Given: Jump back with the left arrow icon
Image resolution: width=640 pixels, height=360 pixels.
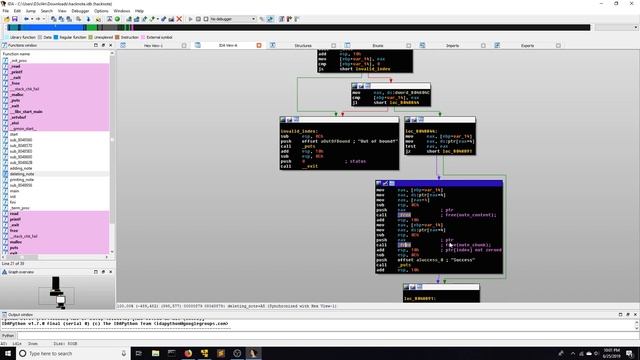Looking at the screenshot, I should (26, 19).
